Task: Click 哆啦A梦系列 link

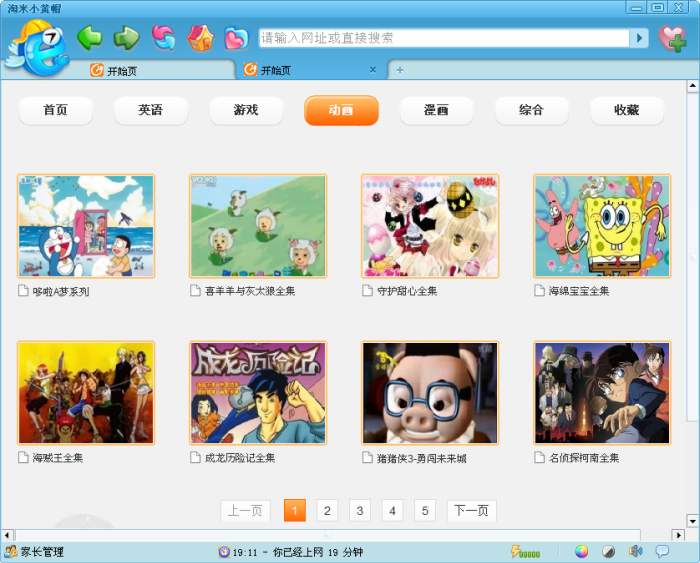Action: tap(61, 292)
